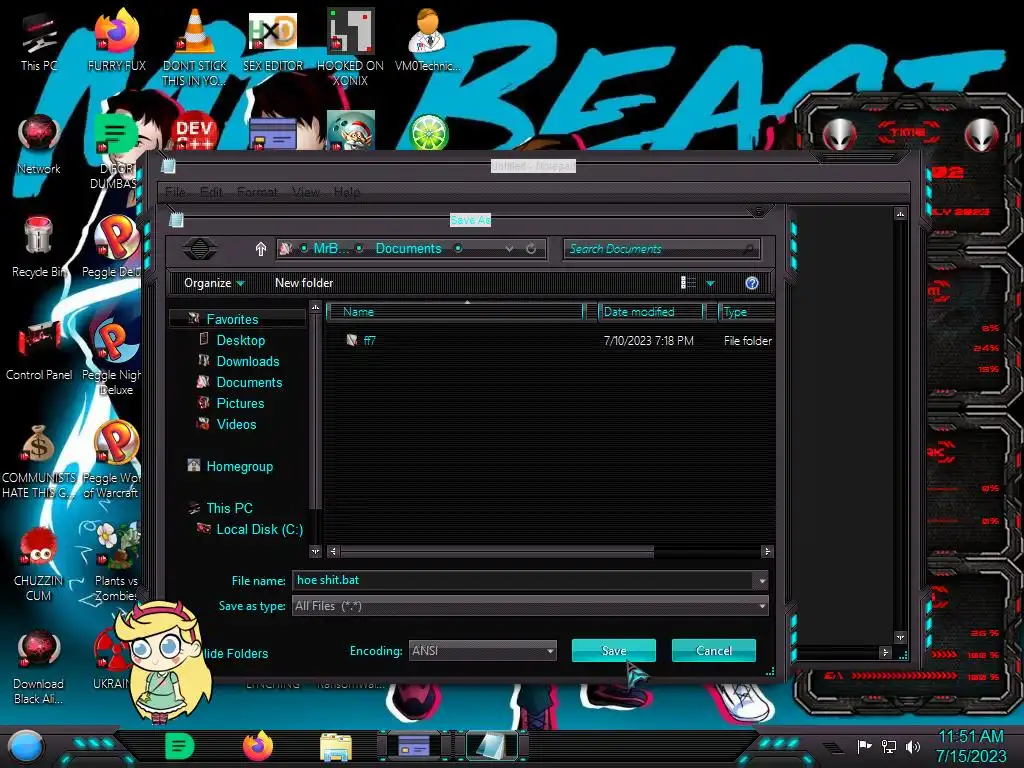Select Downloads in the navigation pane
The height and width of the screenshot is (768, 1024).
point(248,361)
